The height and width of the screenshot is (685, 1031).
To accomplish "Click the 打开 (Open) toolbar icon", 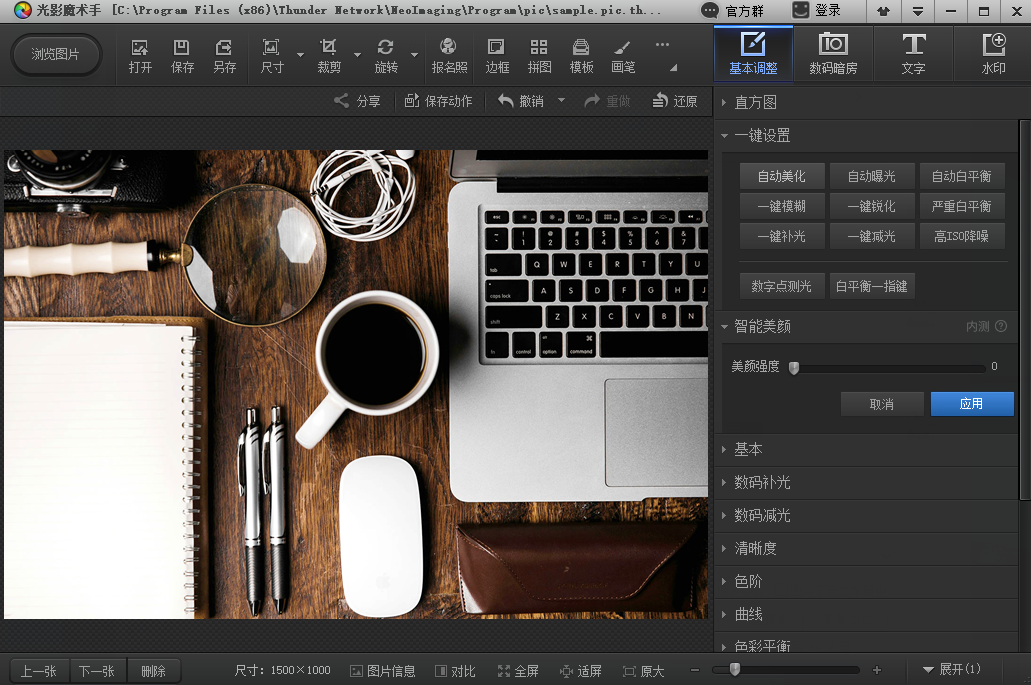I will click(x=140, y=56).
